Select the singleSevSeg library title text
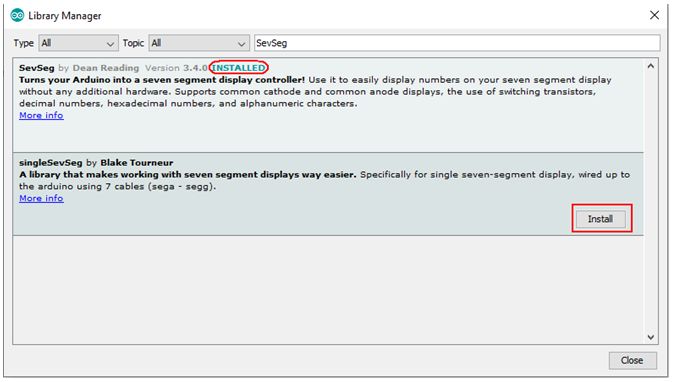Image resolution: width=673 pixels, height=382 pixels. [x=51, y=163]
